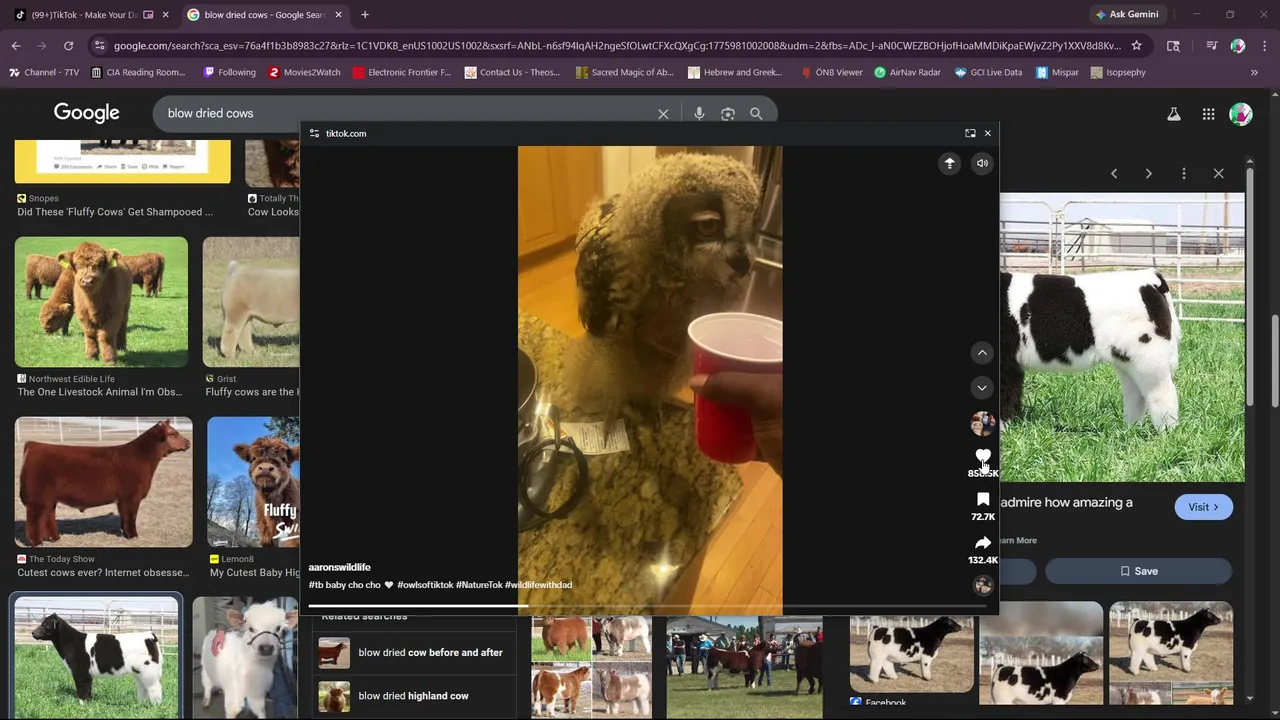Image resolution: width=1280 pixels, height=720 pixels.
Task: Open a new browser tab
Action: point(365,15)
